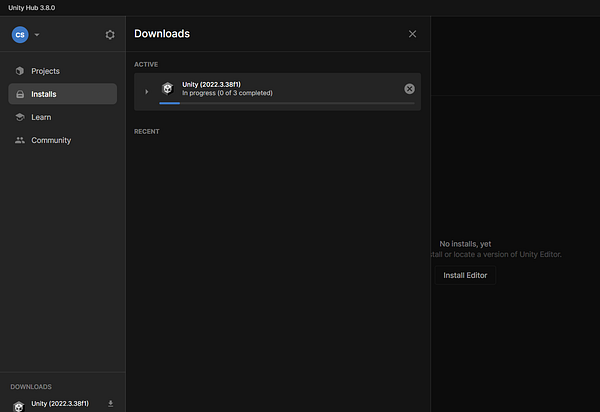Select the Installs sidebar item
The image size is (600, 412).
pos(63,94)
